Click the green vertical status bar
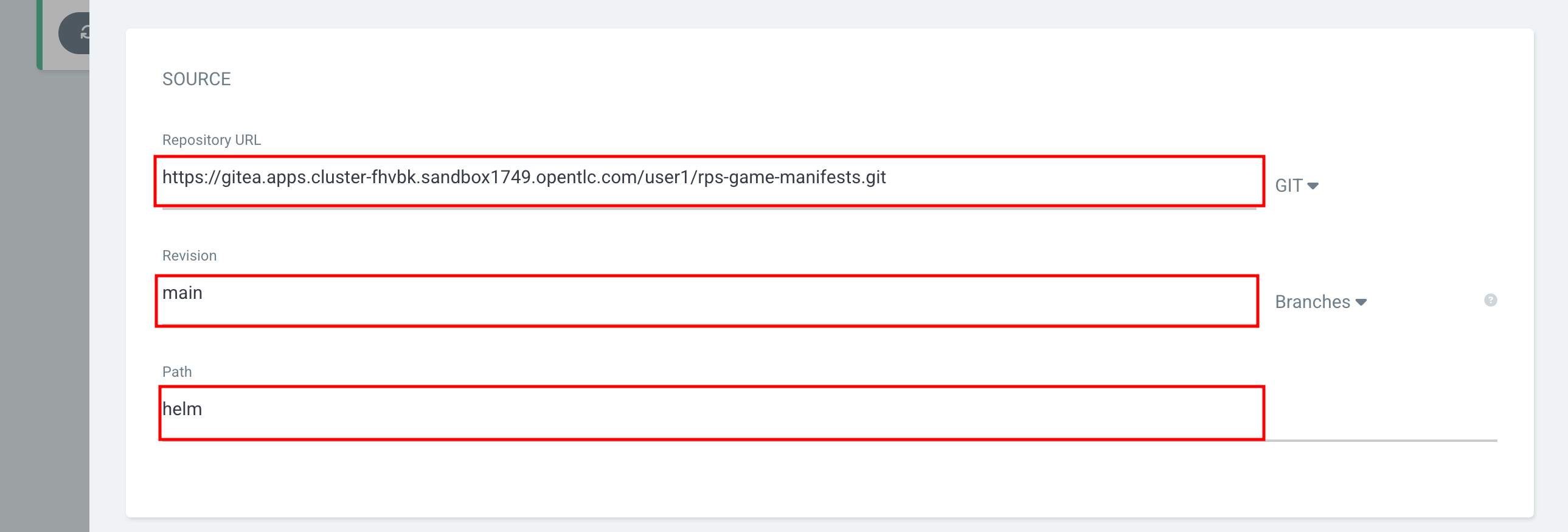Viewport: 1568px width, 532px height. tap(40, 34)
